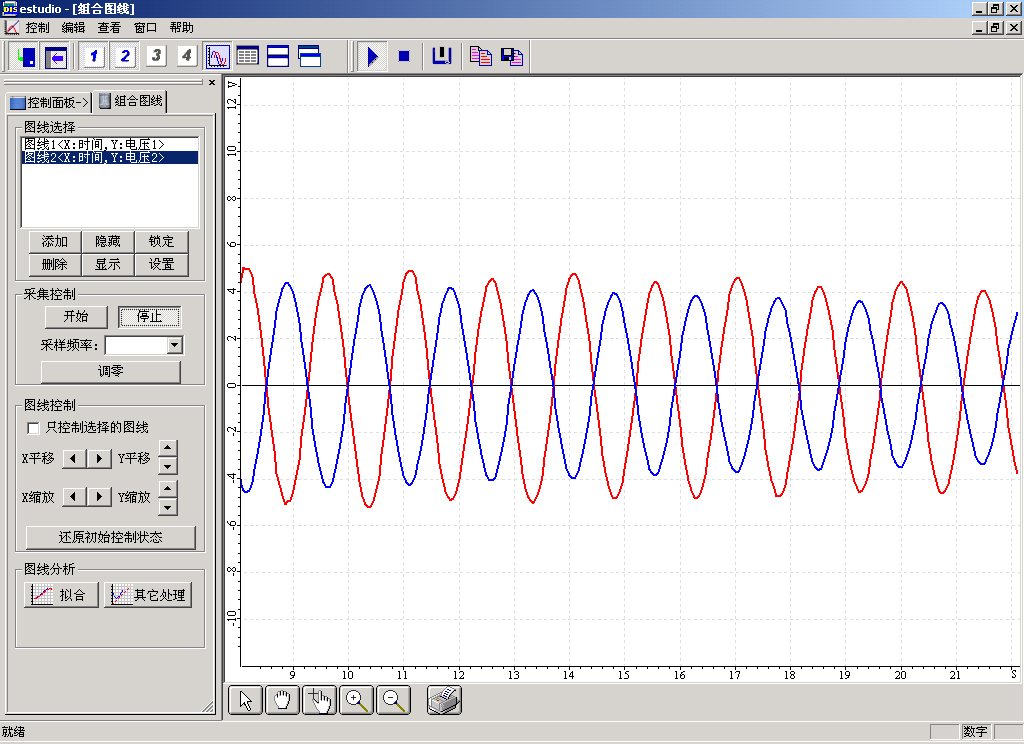Click the 拟合 curve fitting button
This screenshot has height=744, width=1024.
coord(62,595)
